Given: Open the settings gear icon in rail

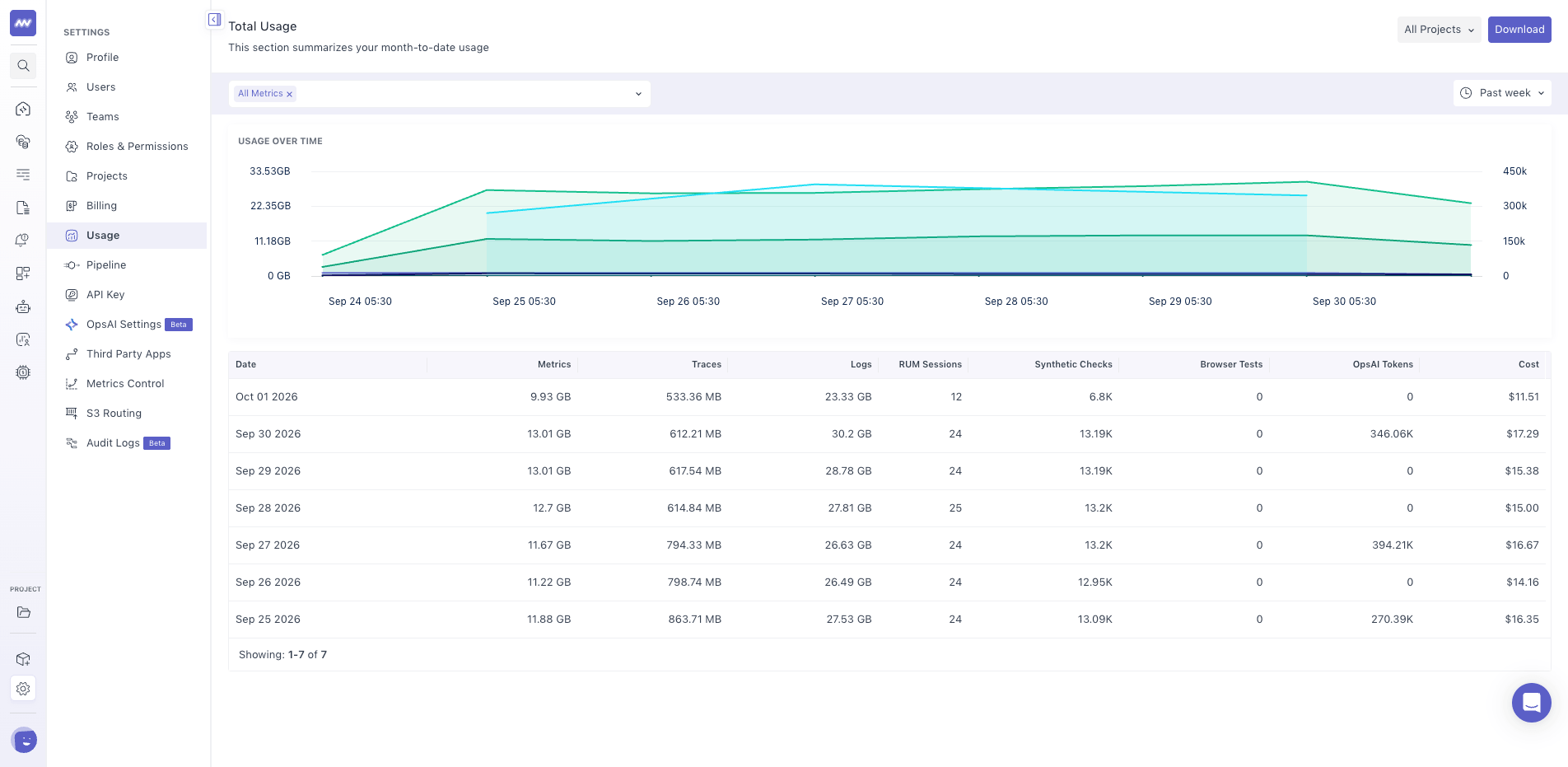Looking at the screenshot, I should 23,689.
